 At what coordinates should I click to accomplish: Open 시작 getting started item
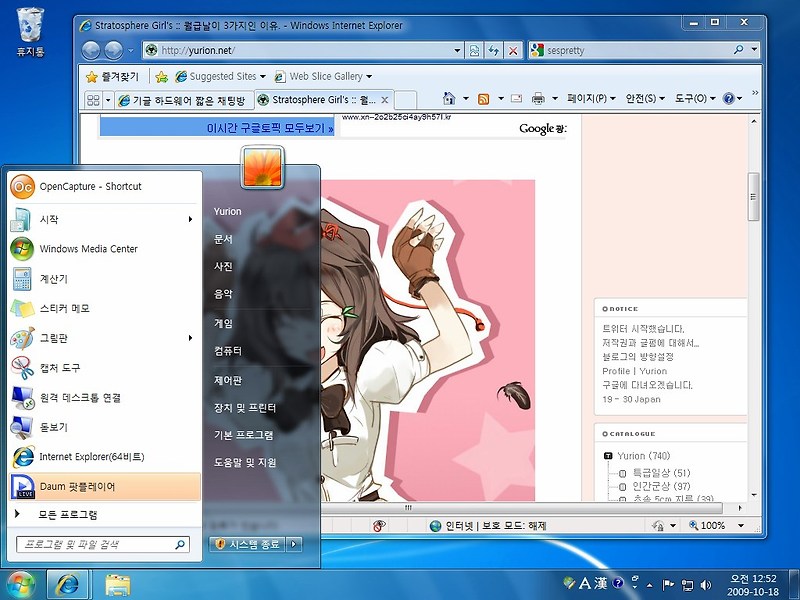point(105,219)
